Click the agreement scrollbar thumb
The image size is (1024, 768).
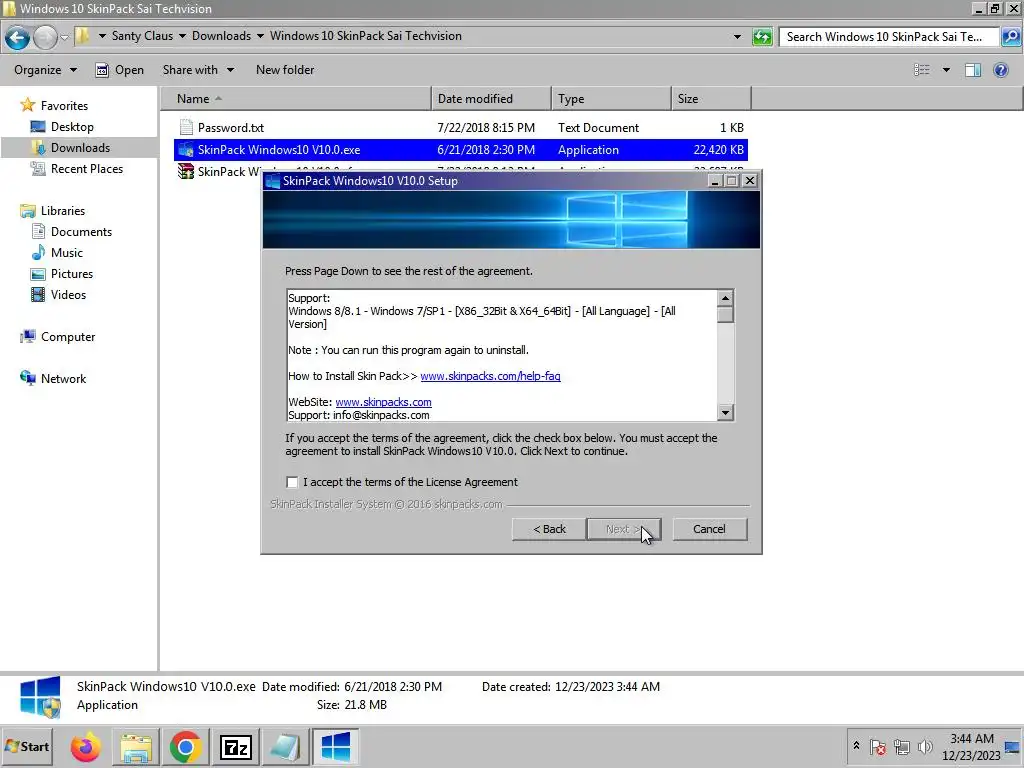(x=725, y=315)
